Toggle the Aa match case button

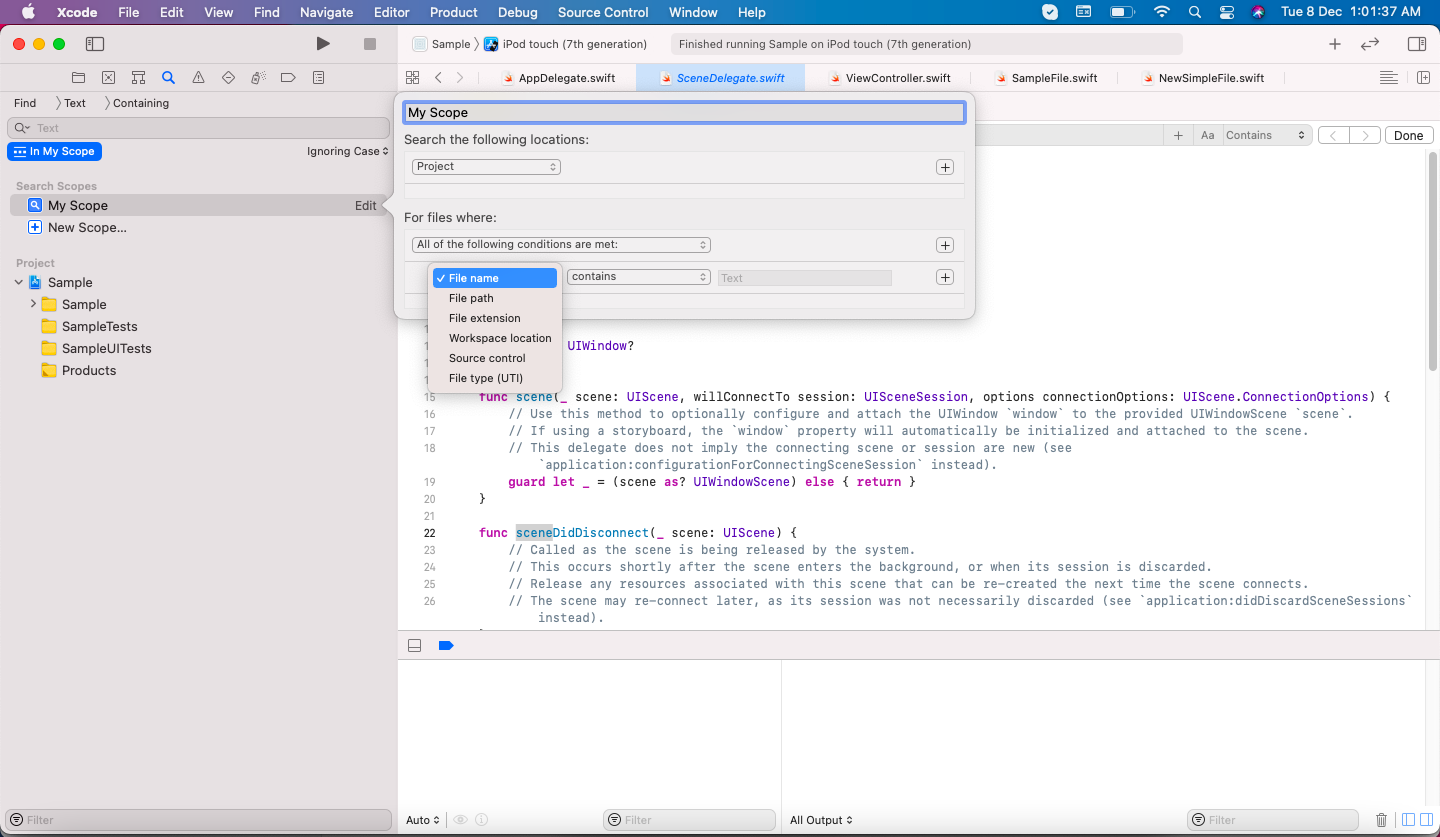point(1208,135)
